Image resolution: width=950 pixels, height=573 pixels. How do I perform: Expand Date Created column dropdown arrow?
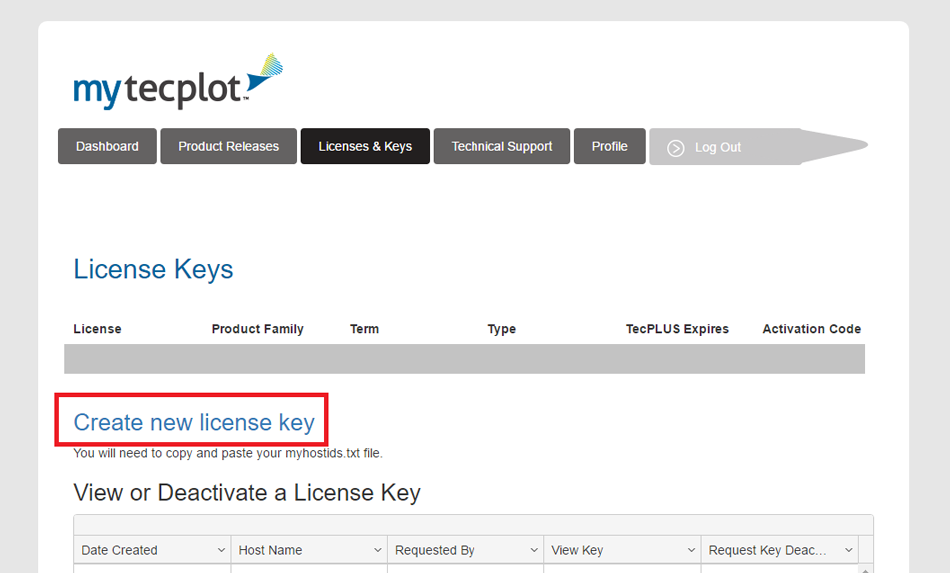[221, 550]
